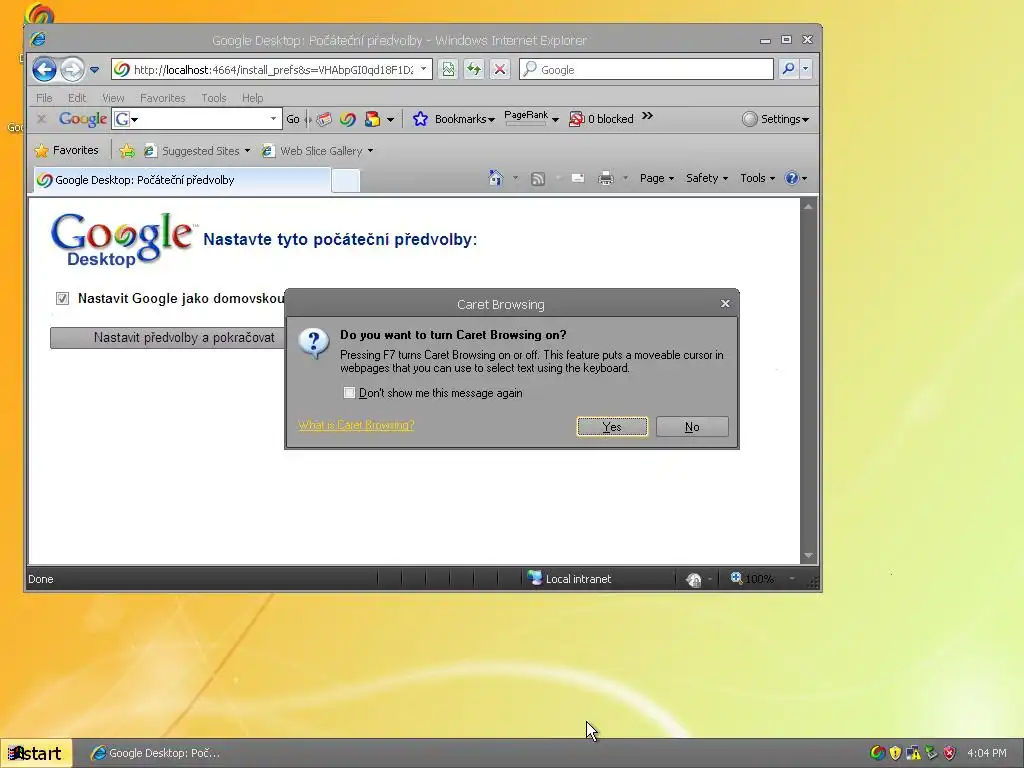Close the Caret Browsing dialog
This screenshot has height=768, width=1024.
725,304
